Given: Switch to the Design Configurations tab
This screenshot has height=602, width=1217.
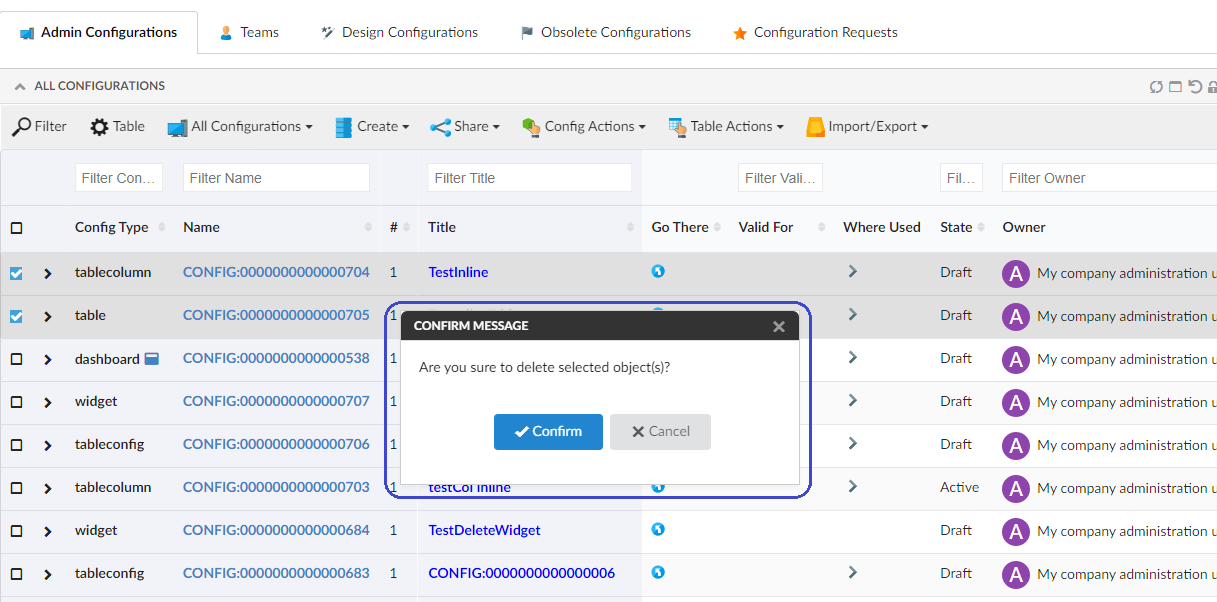Looking at the screenshot, I should 399,32.
